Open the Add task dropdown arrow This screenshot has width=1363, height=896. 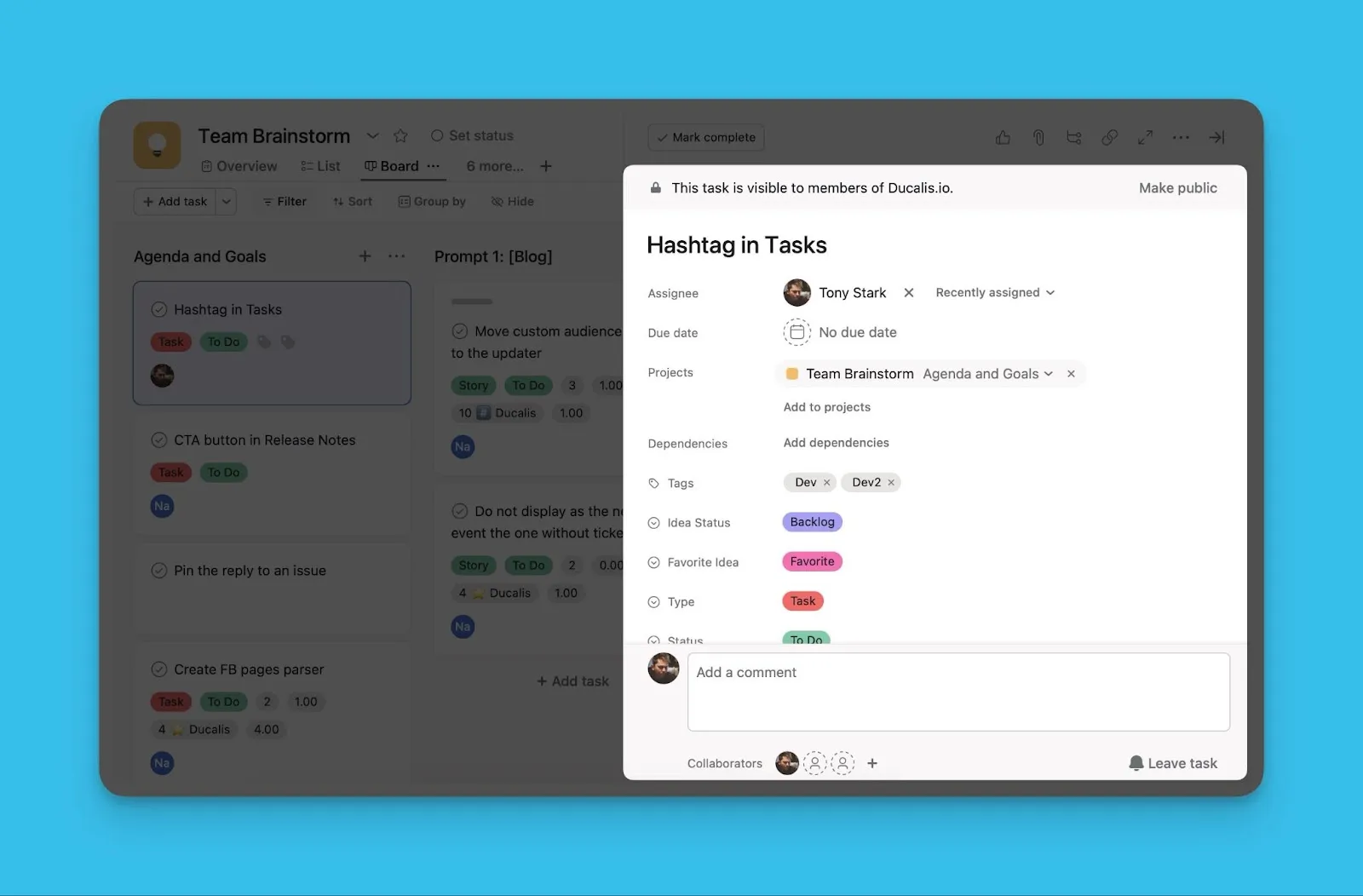pyautogui.click(x=226, y=201)
